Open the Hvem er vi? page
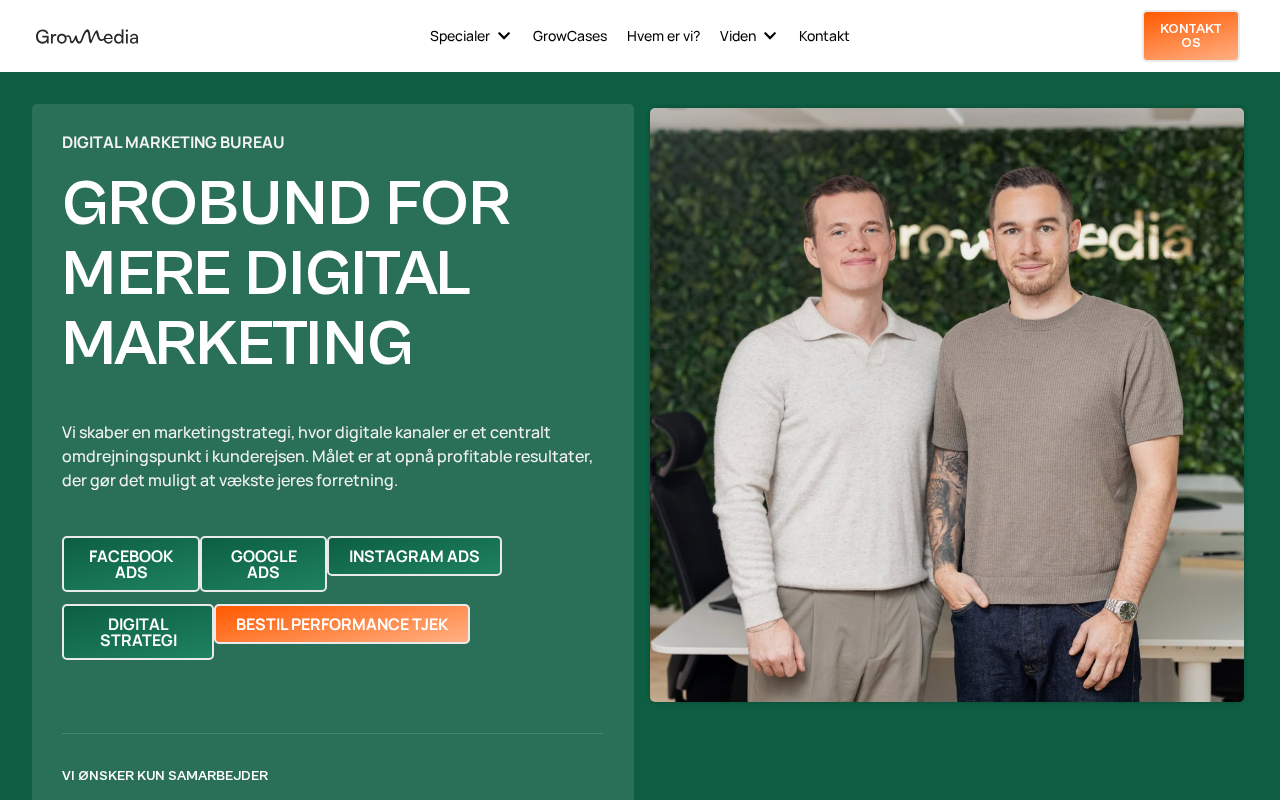Viewport: 1280px width, 800px height. 663,36
